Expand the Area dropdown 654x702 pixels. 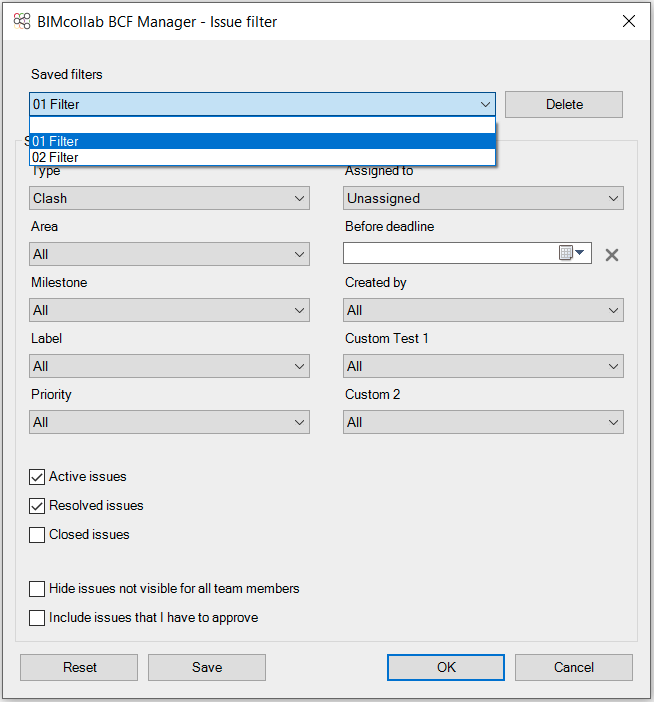pyautogui.click(x=169, y=254)
